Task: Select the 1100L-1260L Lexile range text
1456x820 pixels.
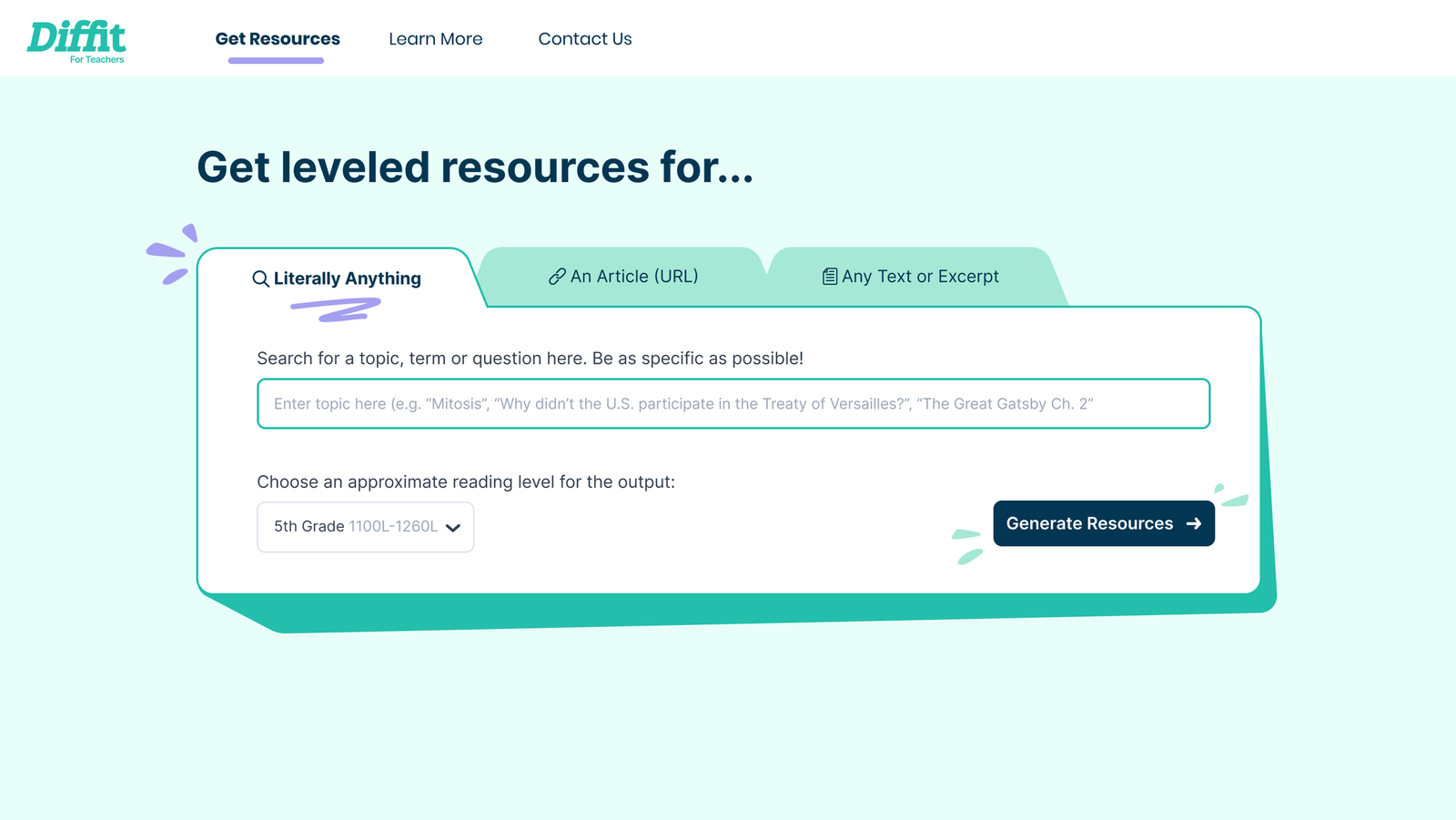Action: [x=393, y=527]
